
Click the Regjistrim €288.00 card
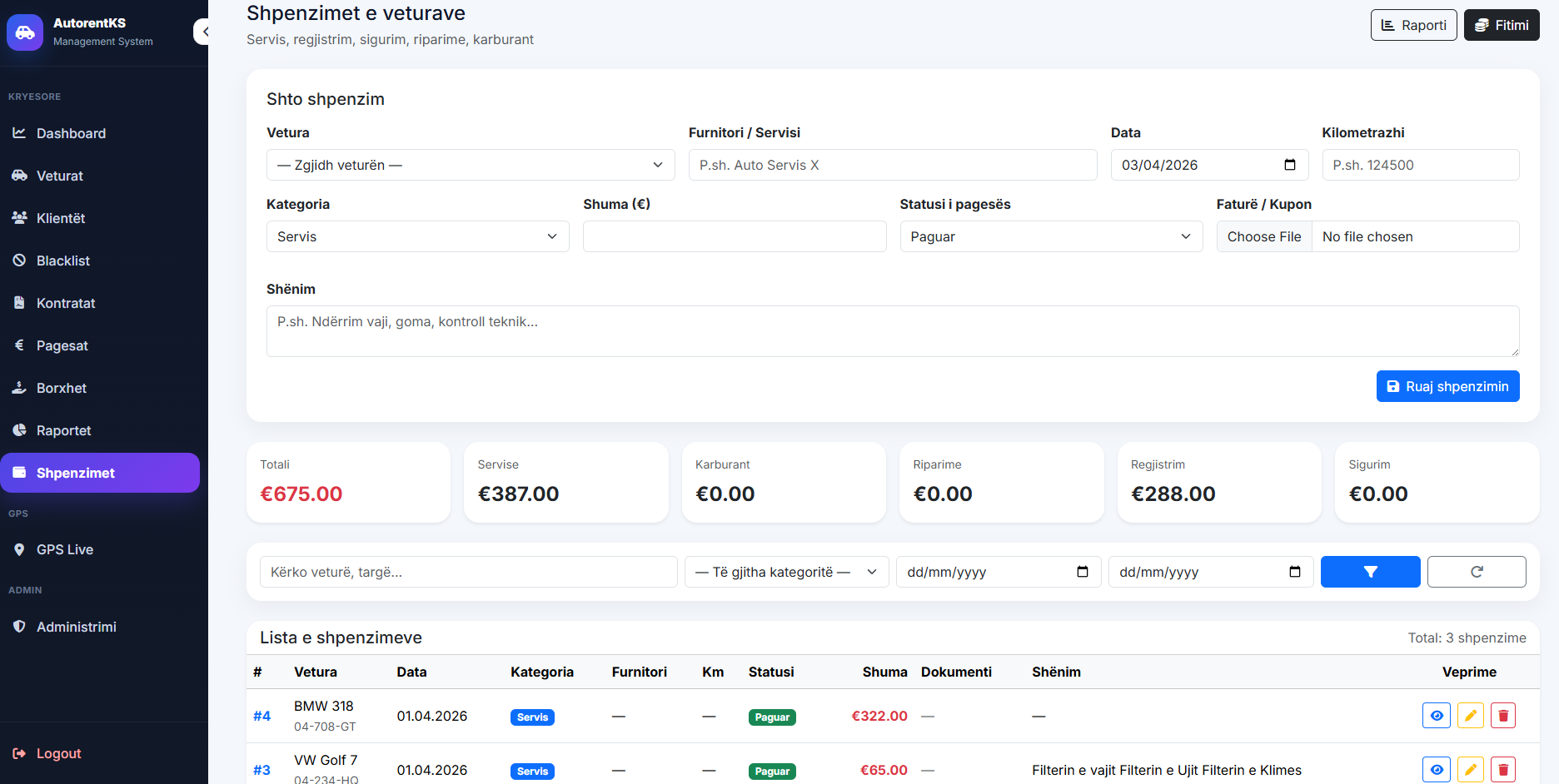1219,483
